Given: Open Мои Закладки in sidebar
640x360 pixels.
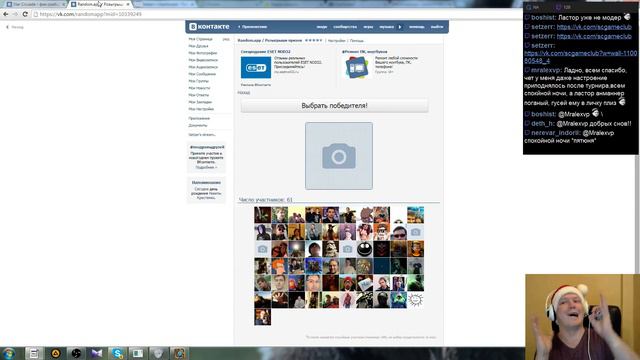Looking at the screenshot, I should tap(200, 102).
